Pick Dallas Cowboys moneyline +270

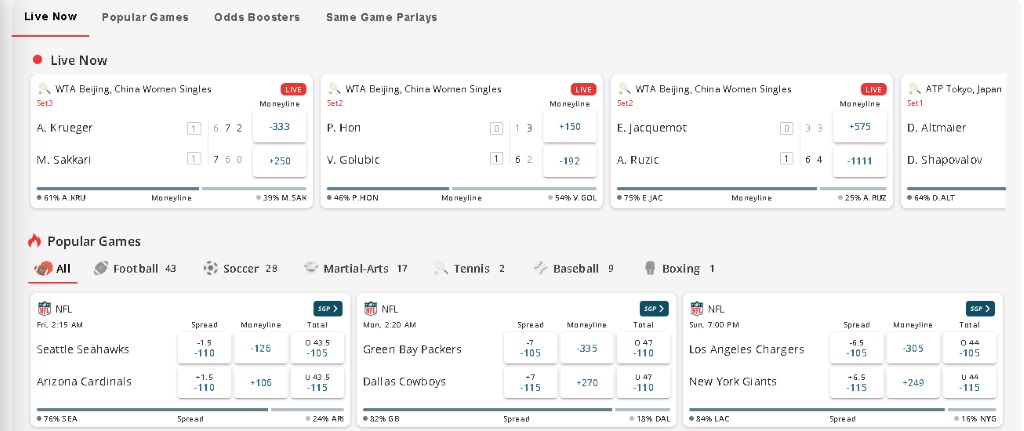(x=587, y=382)
